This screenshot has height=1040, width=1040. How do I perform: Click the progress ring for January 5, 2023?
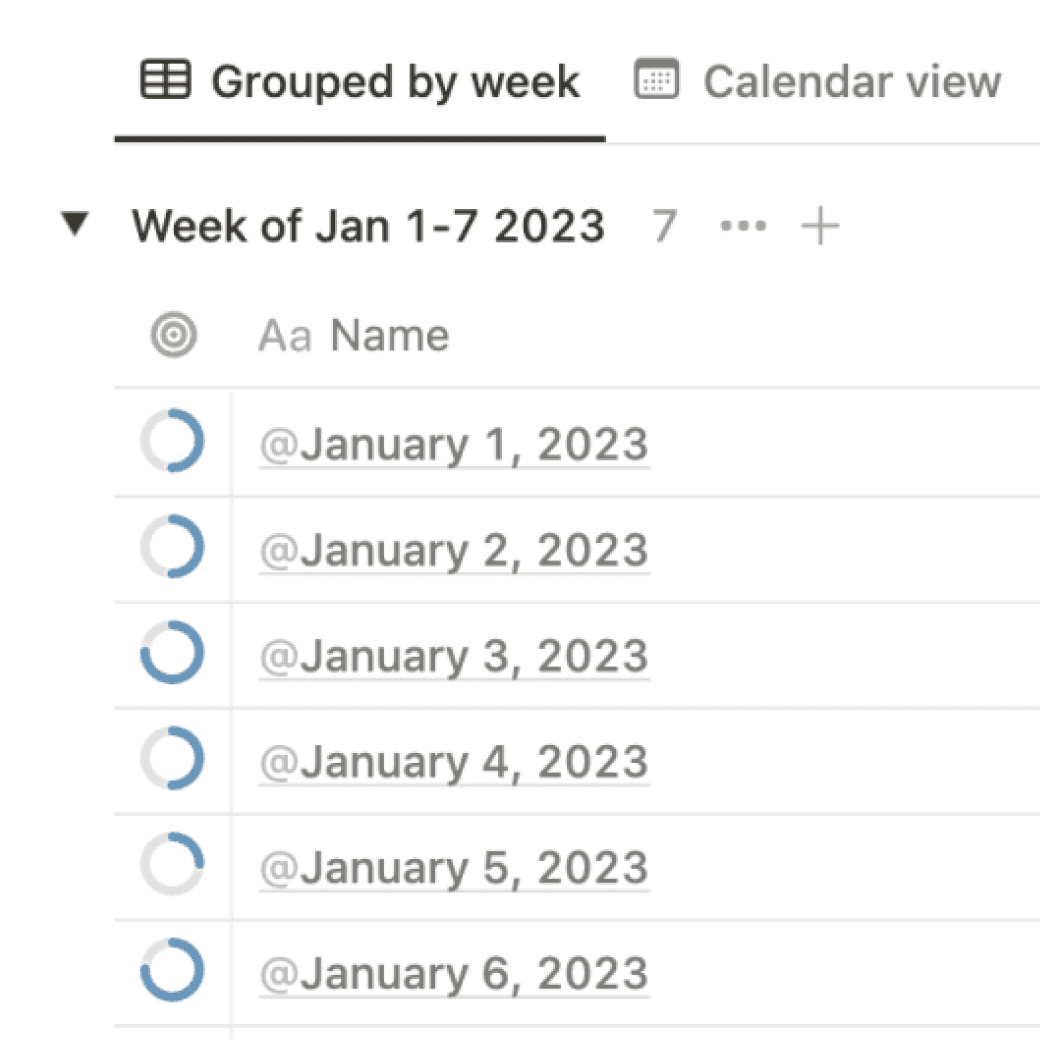click(x=172, y=864)
